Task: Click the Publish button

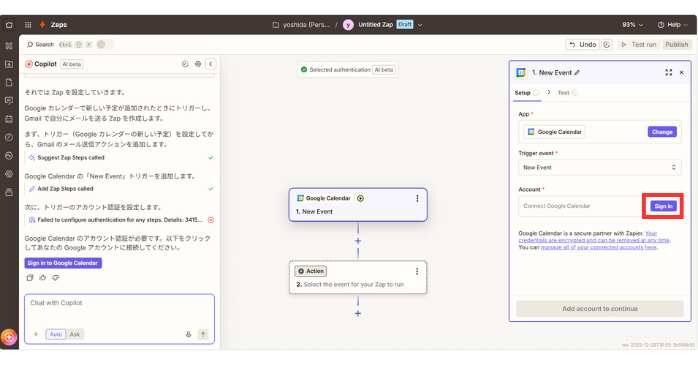Action: (x=677, y=45)
